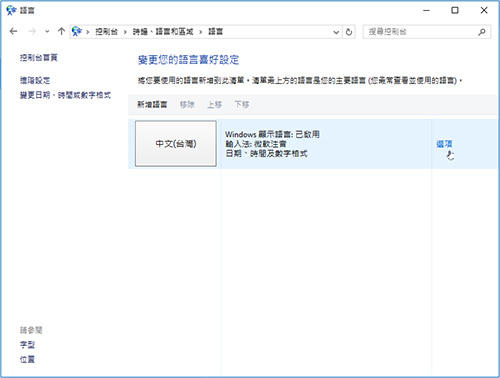Click the 輸入法: 微軟注音 text
The width and height of the screenshot is (500, 378).
coord(256,144)
